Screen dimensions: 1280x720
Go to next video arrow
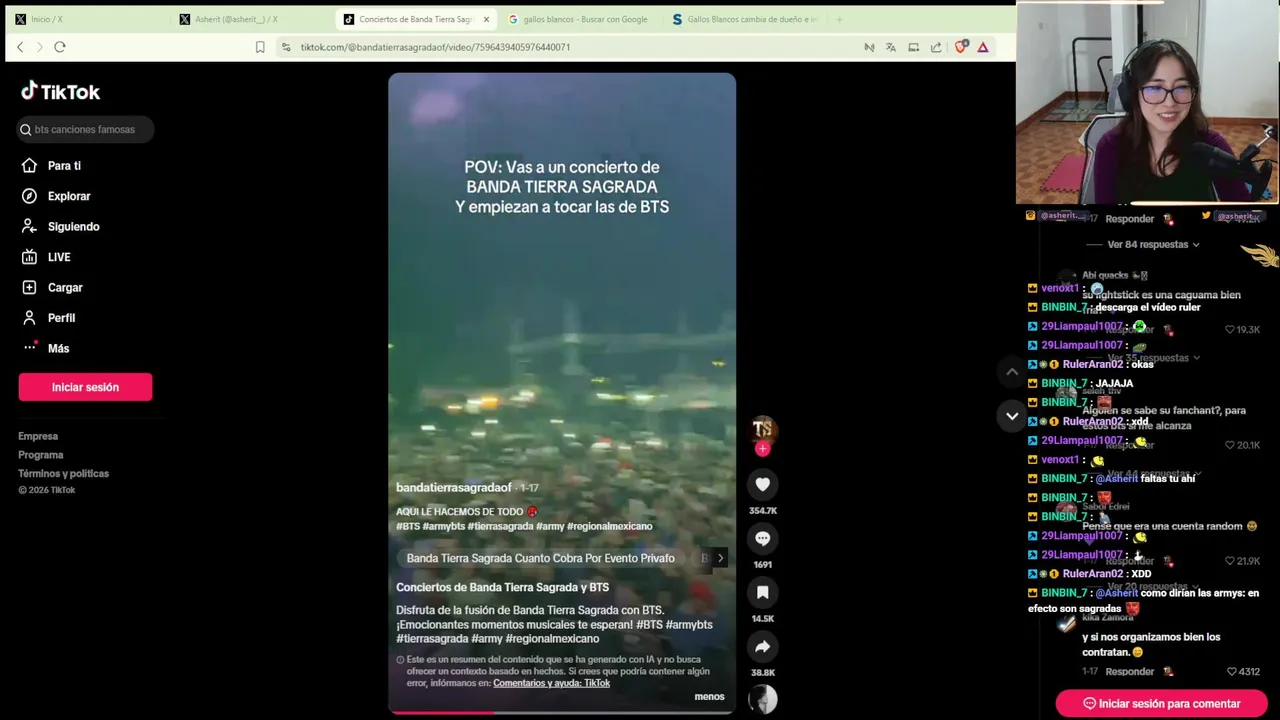(x=1012, y=416)
